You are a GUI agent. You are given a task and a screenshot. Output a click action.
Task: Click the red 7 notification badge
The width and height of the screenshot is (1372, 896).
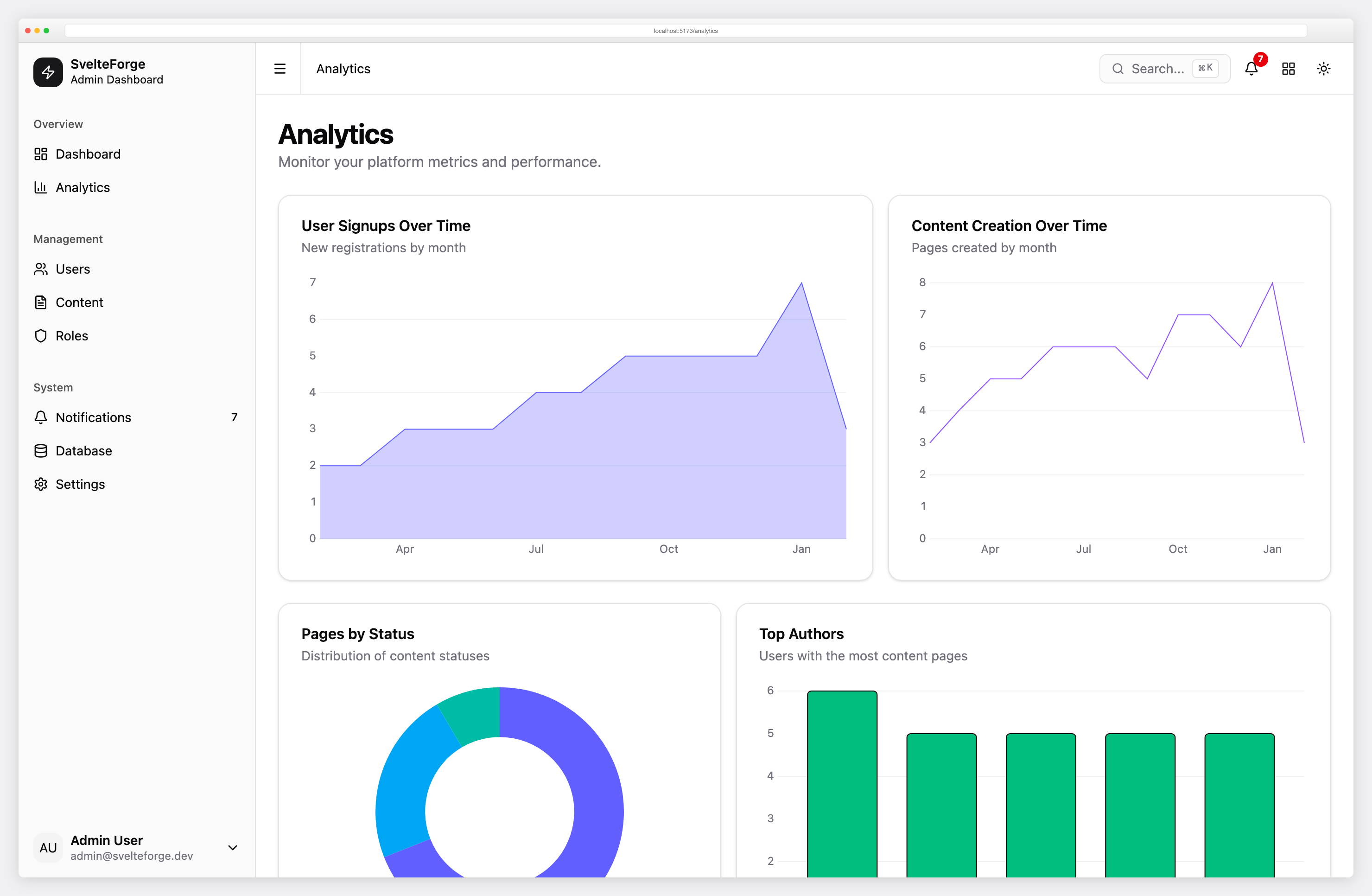tap(1260, 59)
